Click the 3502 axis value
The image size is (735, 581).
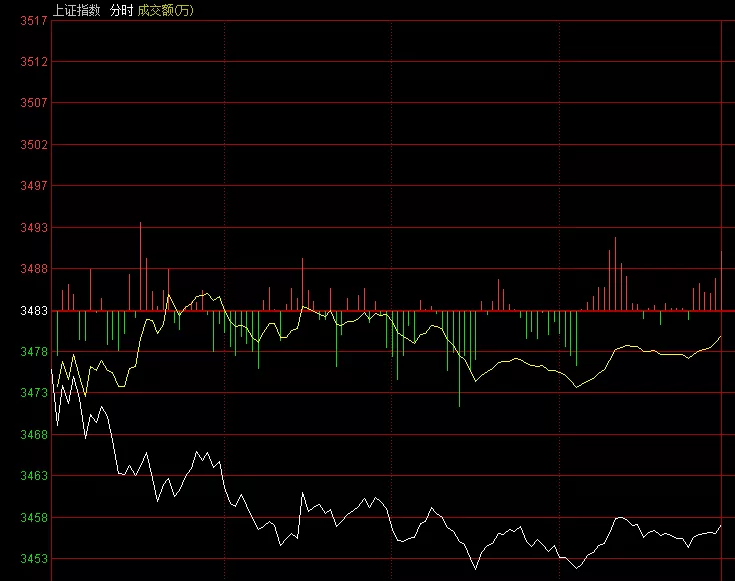(34, 144)
